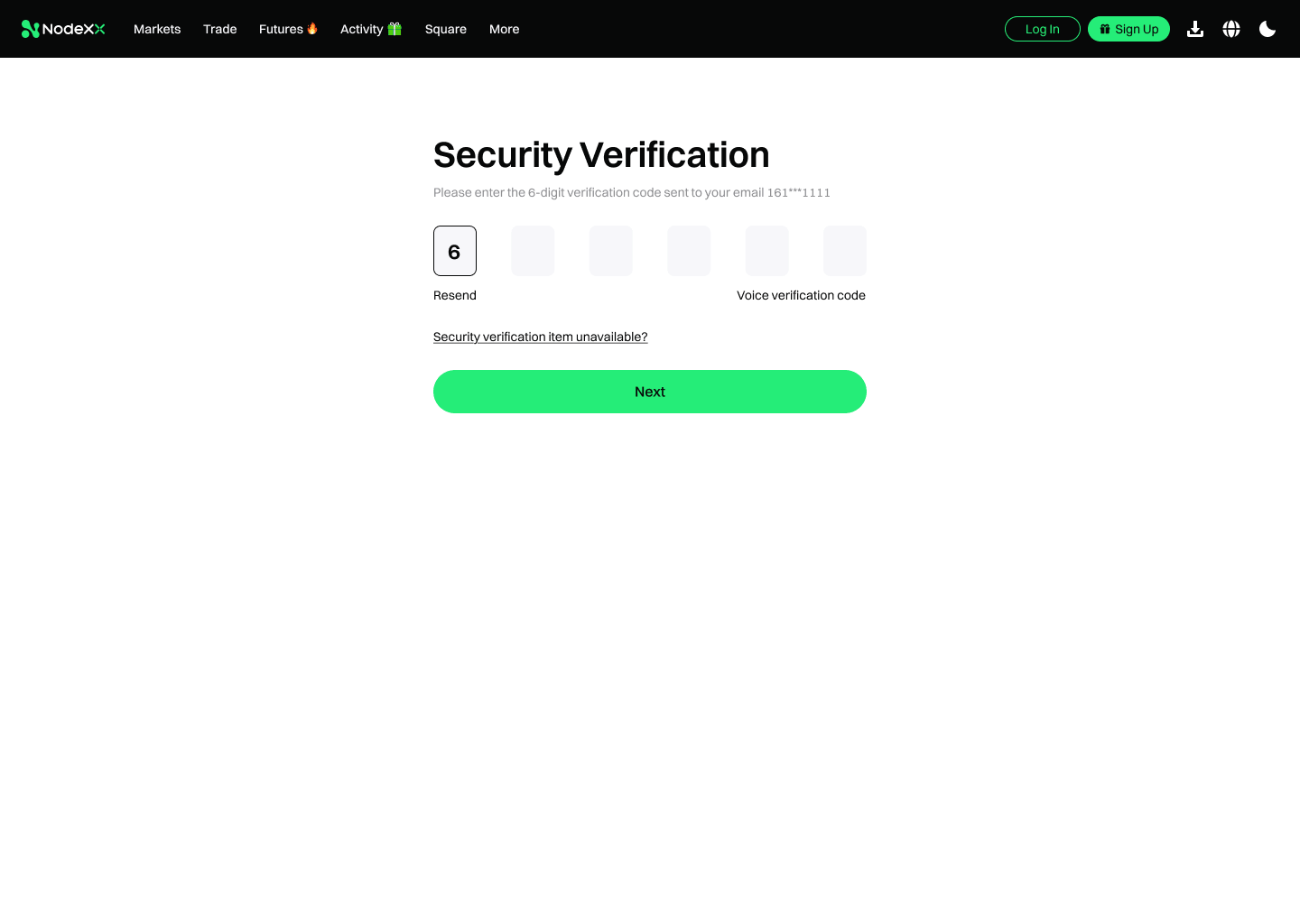Screen dimensions: 1300x924
Task: Select the last verification digit box
Action: click(x=845, y=251)
